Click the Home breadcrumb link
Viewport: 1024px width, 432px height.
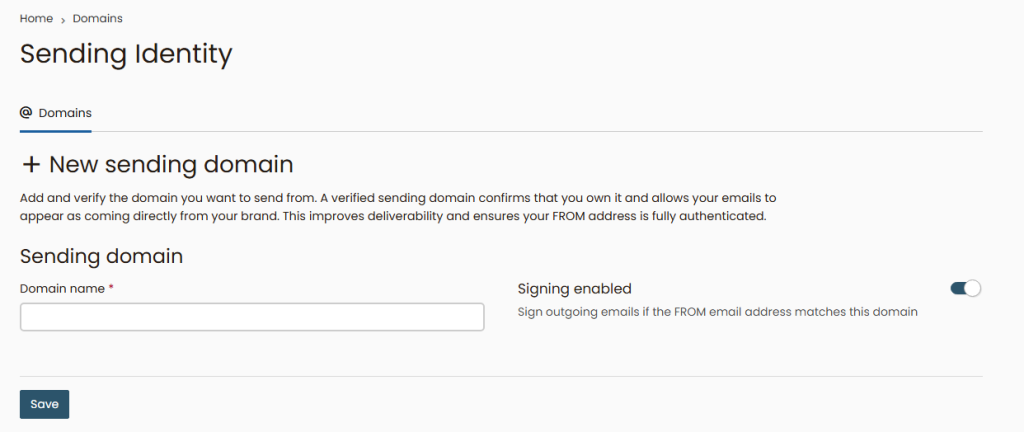point(36,18)
